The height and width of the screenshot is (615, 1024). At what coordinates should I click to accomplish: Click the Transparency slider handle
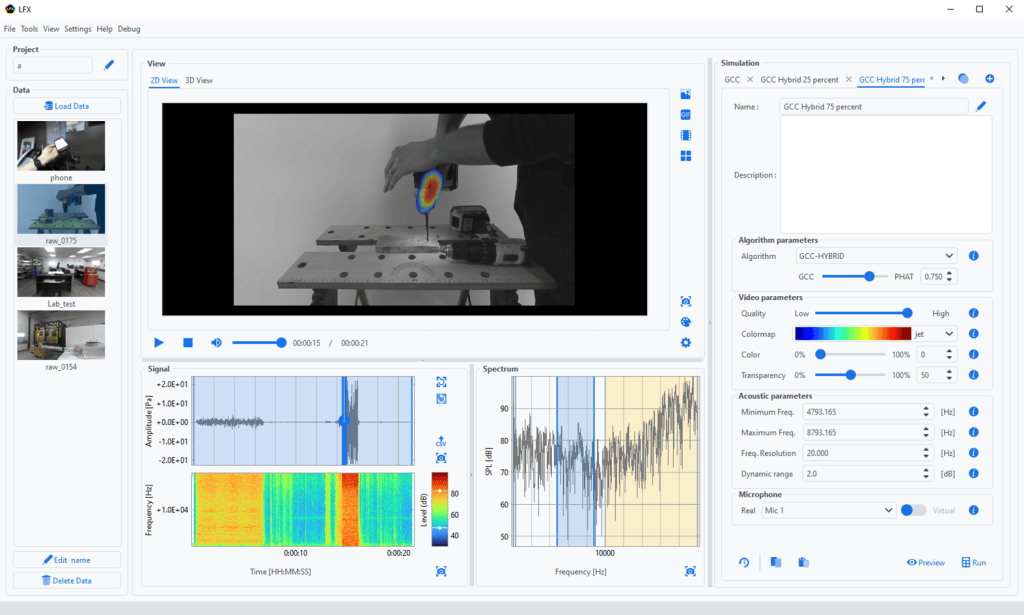(x=850, y=375)
